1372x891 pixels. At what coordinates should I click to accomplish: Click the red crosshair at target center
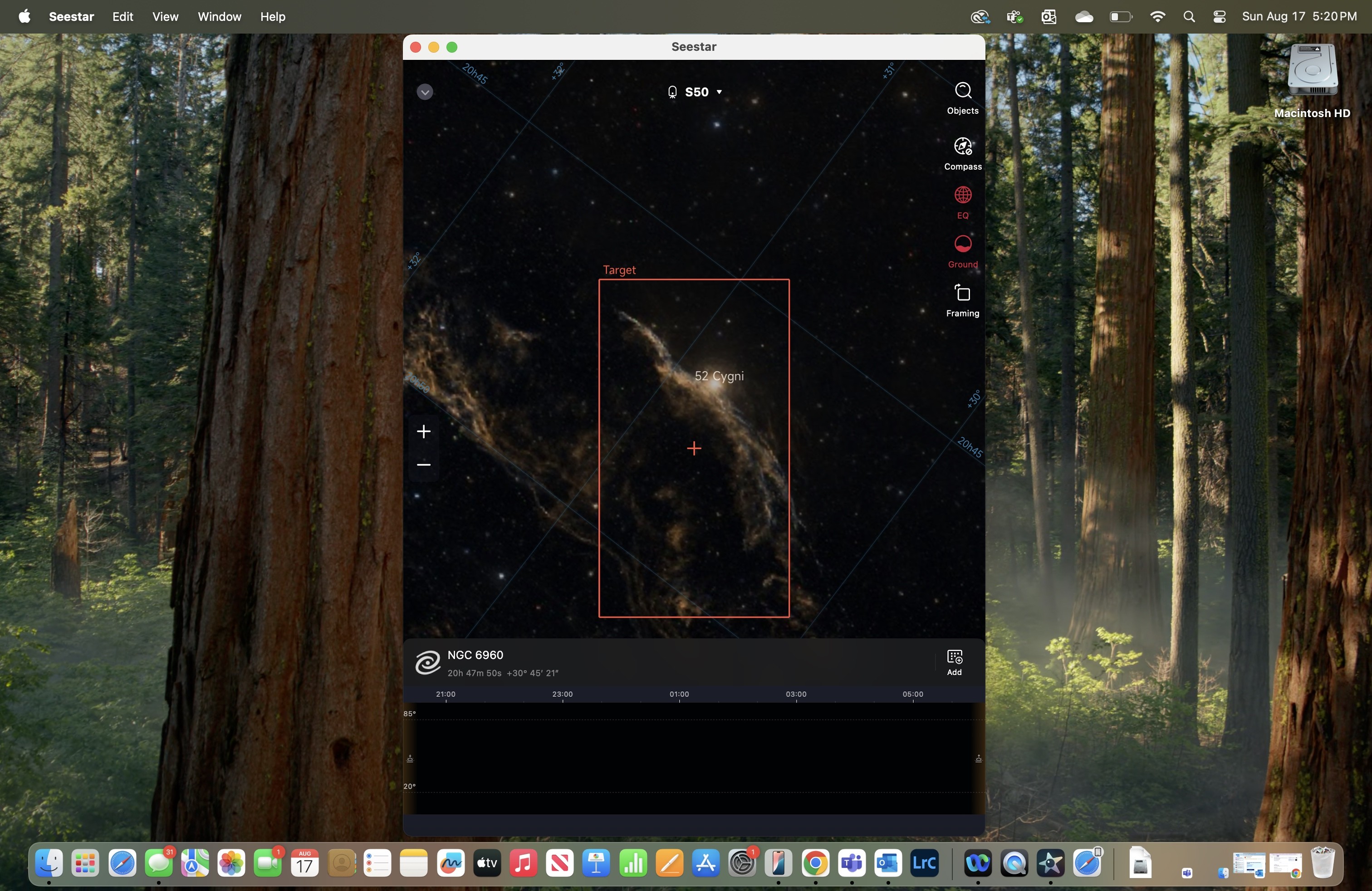click(694, 448)
